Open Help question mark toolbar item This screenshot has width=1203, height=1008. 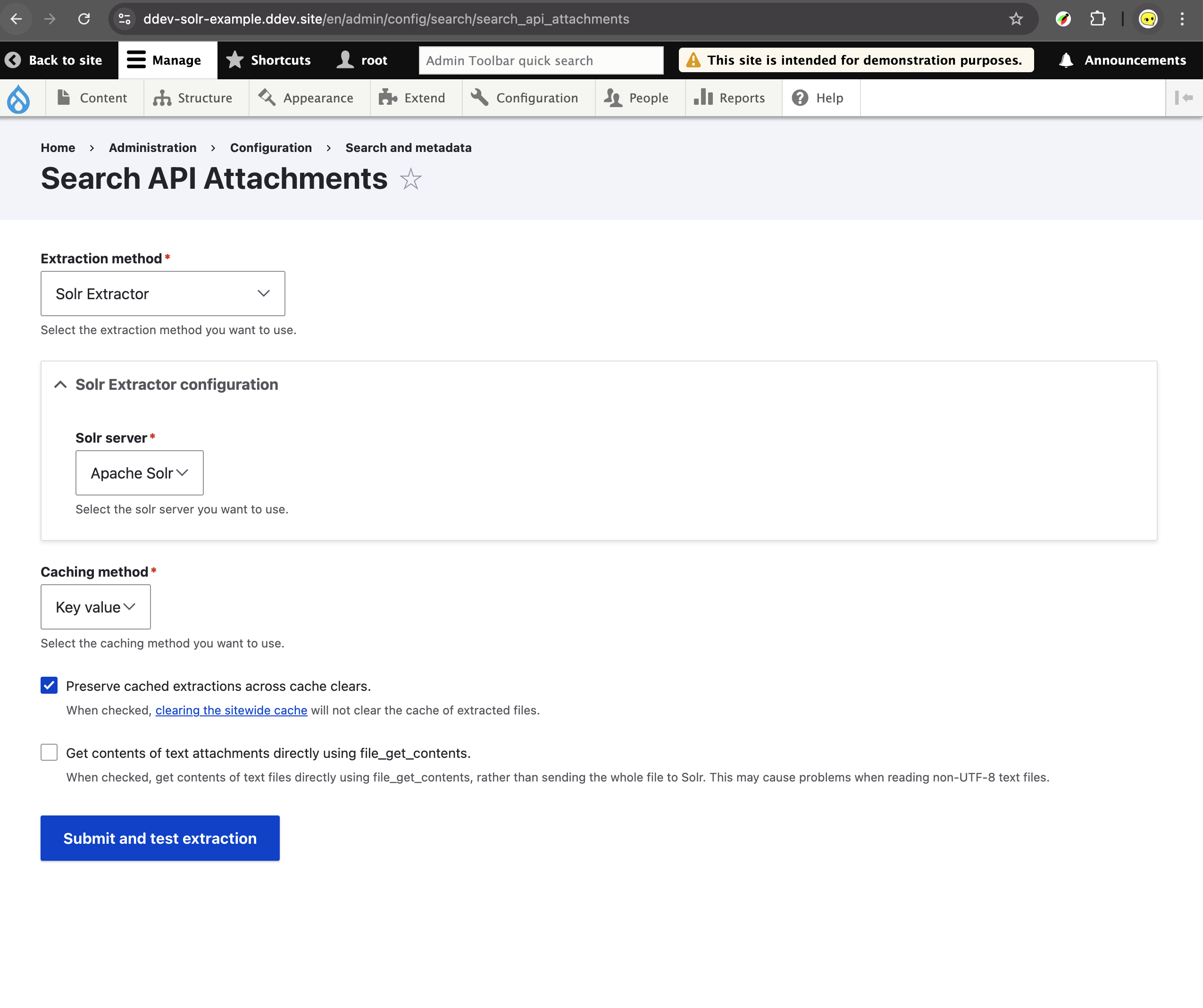click(818, 98)
